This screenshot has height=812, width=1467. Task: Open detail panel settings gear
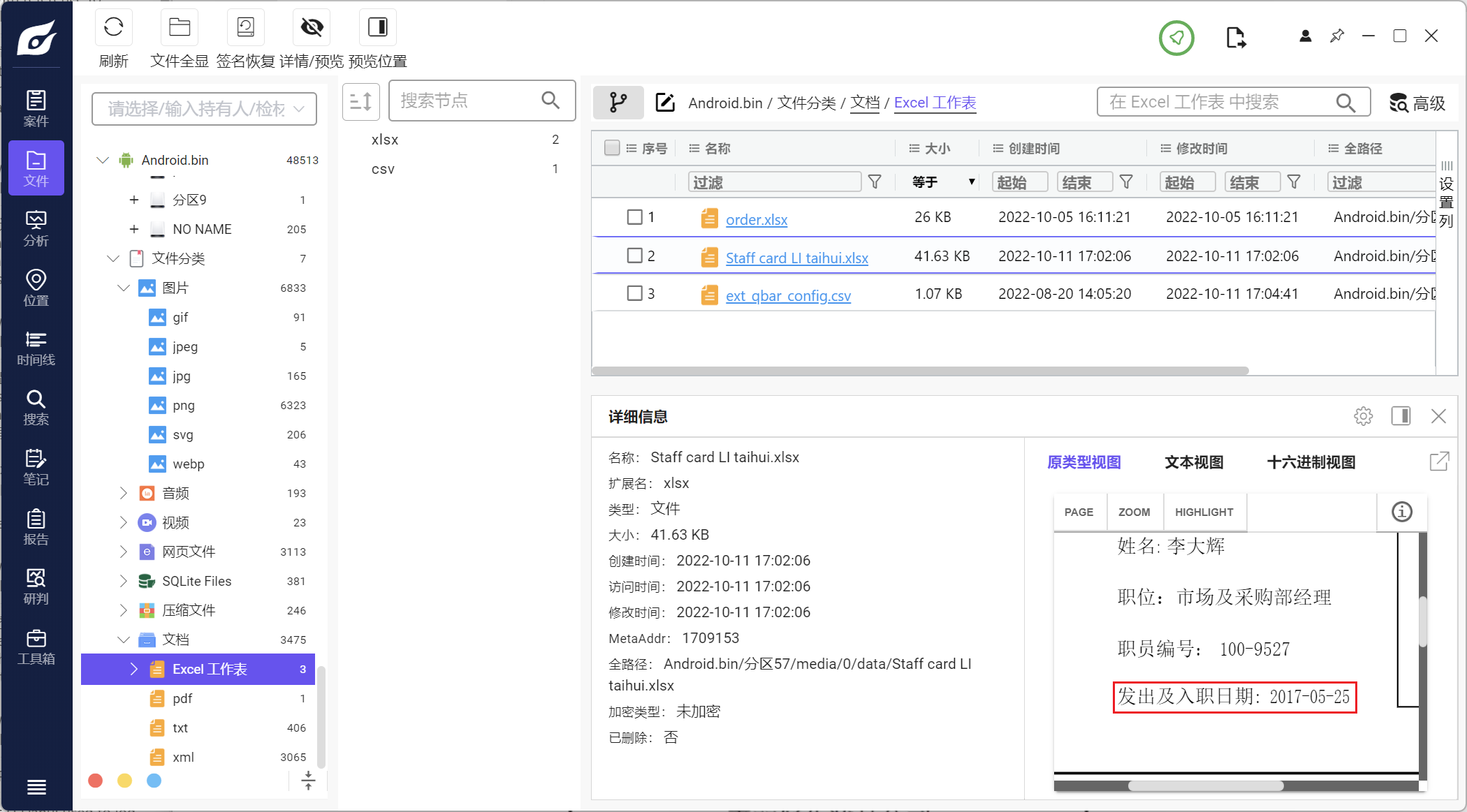pyautogui.click(x=1363, y=416)
